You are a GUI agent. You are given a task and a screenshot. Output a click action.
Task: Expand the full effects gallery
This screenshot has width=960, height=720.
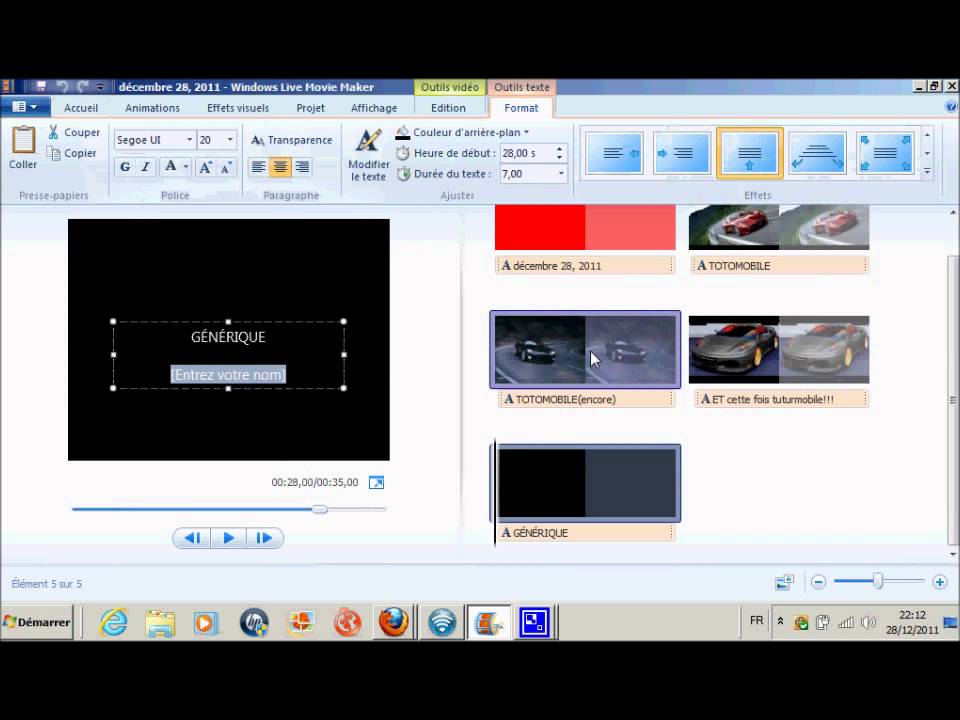click(x=928, y=172)
